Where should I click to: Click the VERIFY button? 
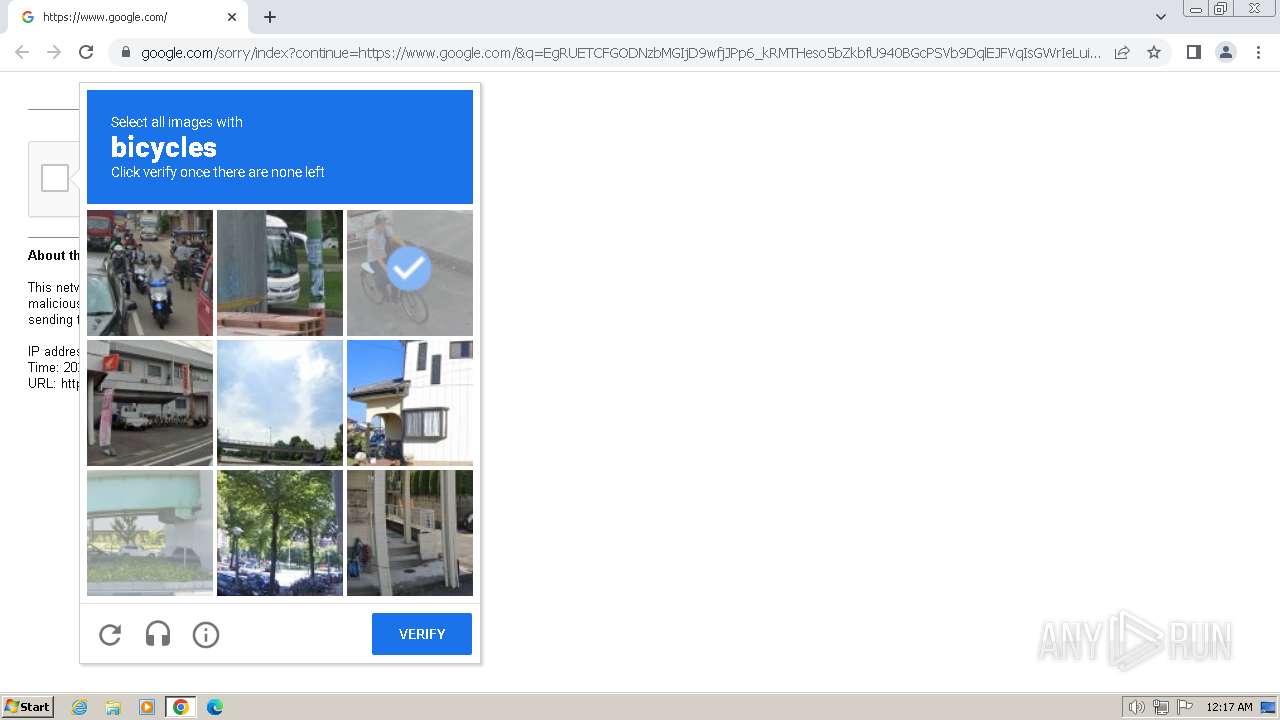click(422, 634)
